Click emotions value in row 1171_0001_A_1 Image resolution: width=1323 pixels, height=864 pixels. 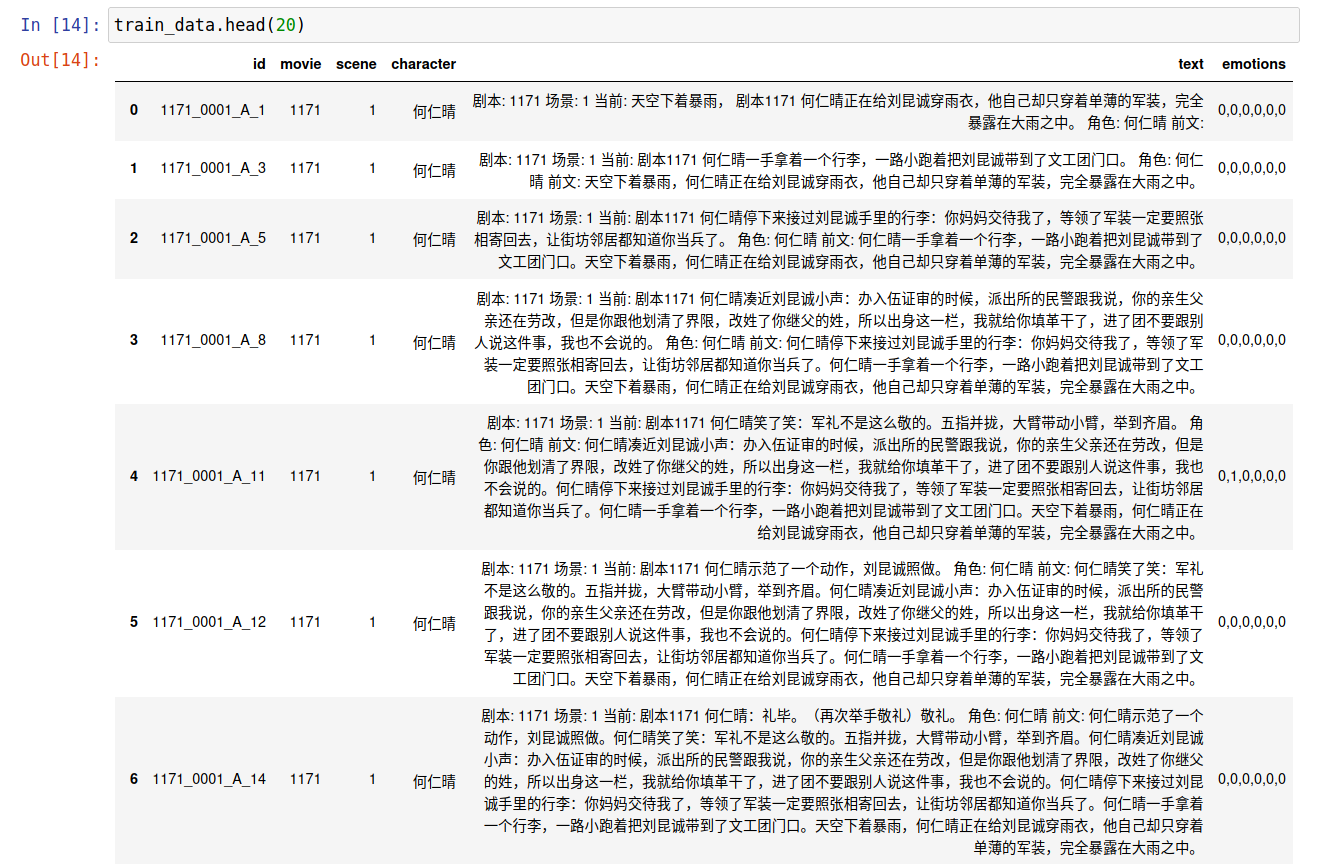coord(1252,111)
